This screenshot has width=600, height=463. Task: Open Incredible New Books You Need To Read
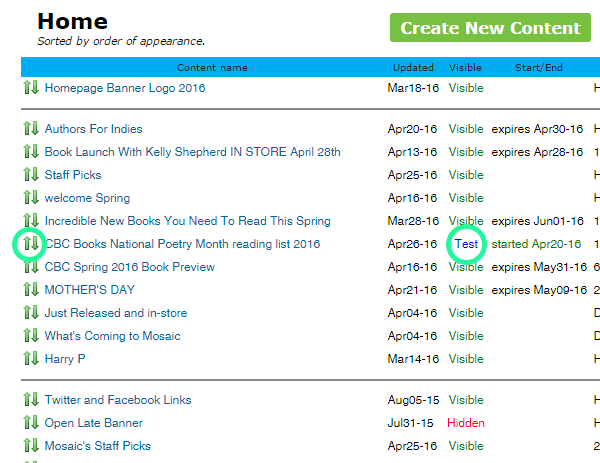187,221
